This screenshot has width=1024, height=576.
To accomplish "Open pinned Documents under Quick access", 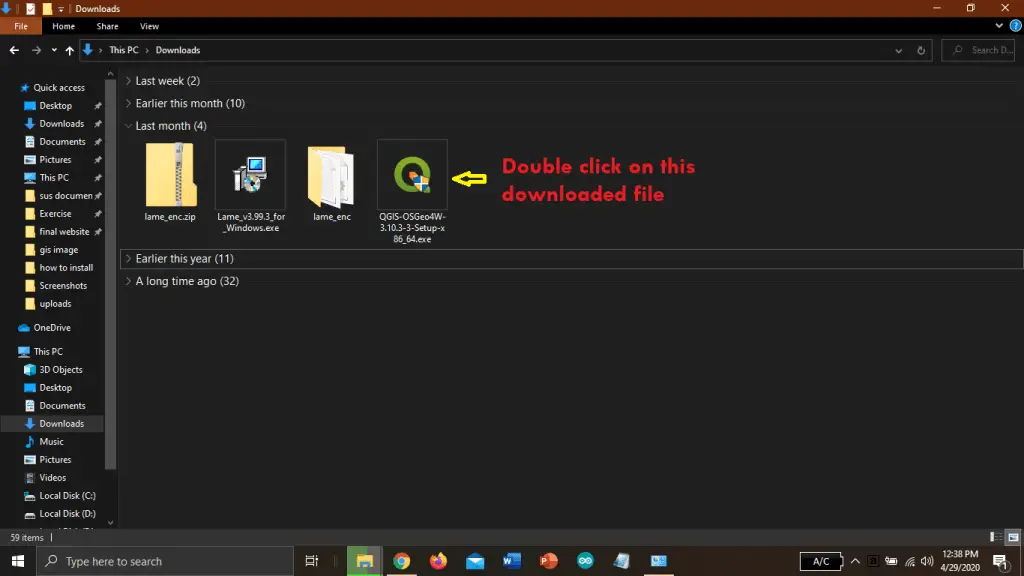I will pyautogui.click(x=62, y=142).
